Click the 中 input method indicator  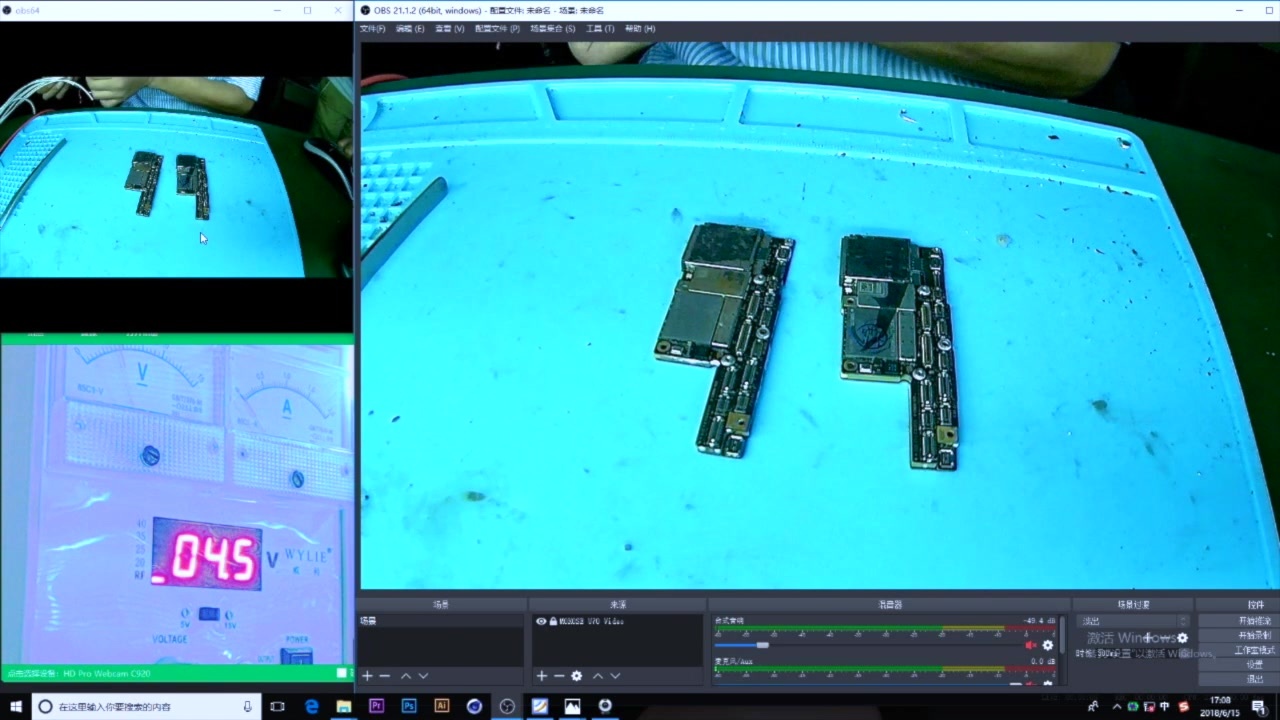pyautogui.click(x=1164, y=707)
